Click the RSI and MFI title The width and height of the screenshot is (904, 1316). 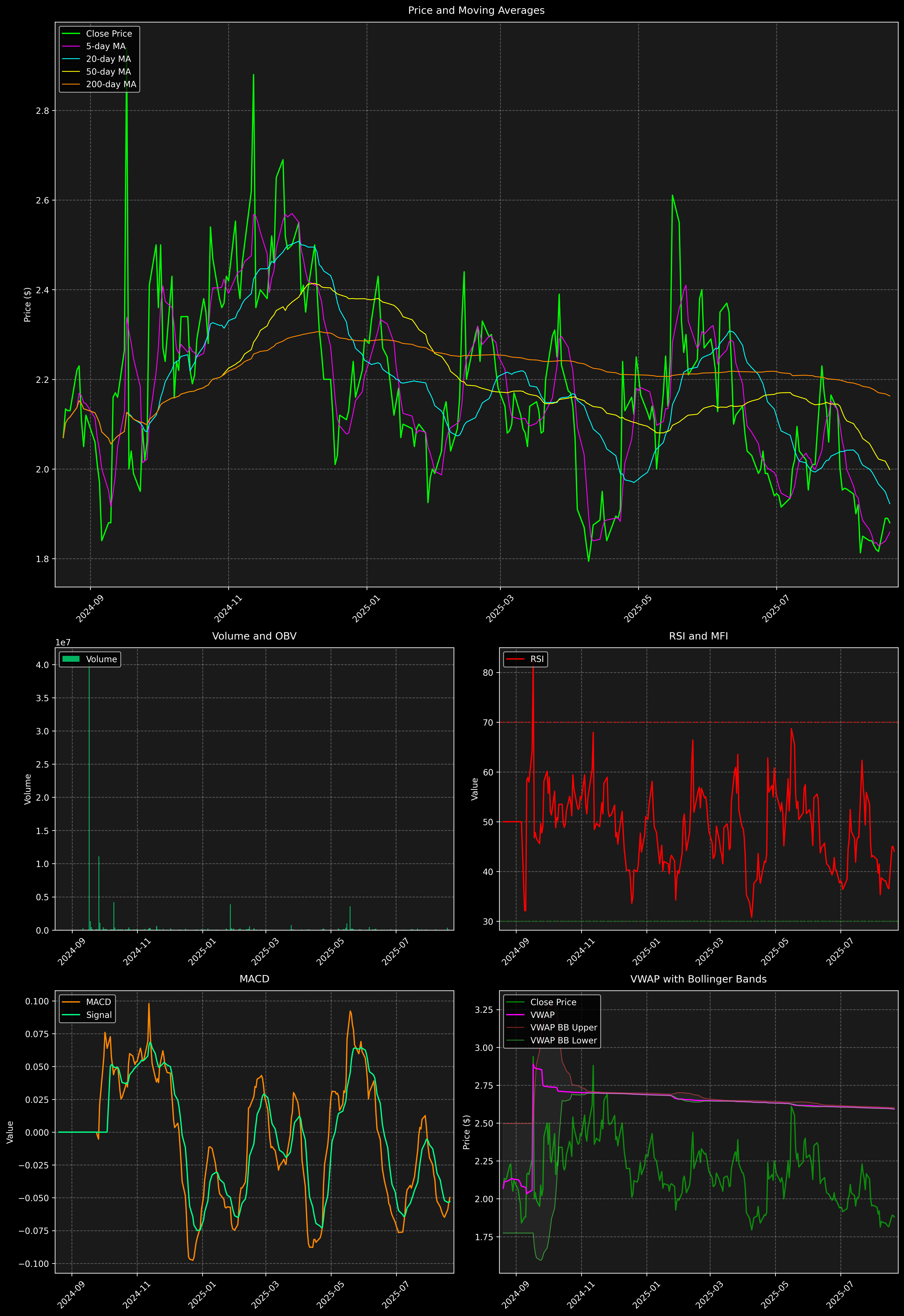click(698, 636)
